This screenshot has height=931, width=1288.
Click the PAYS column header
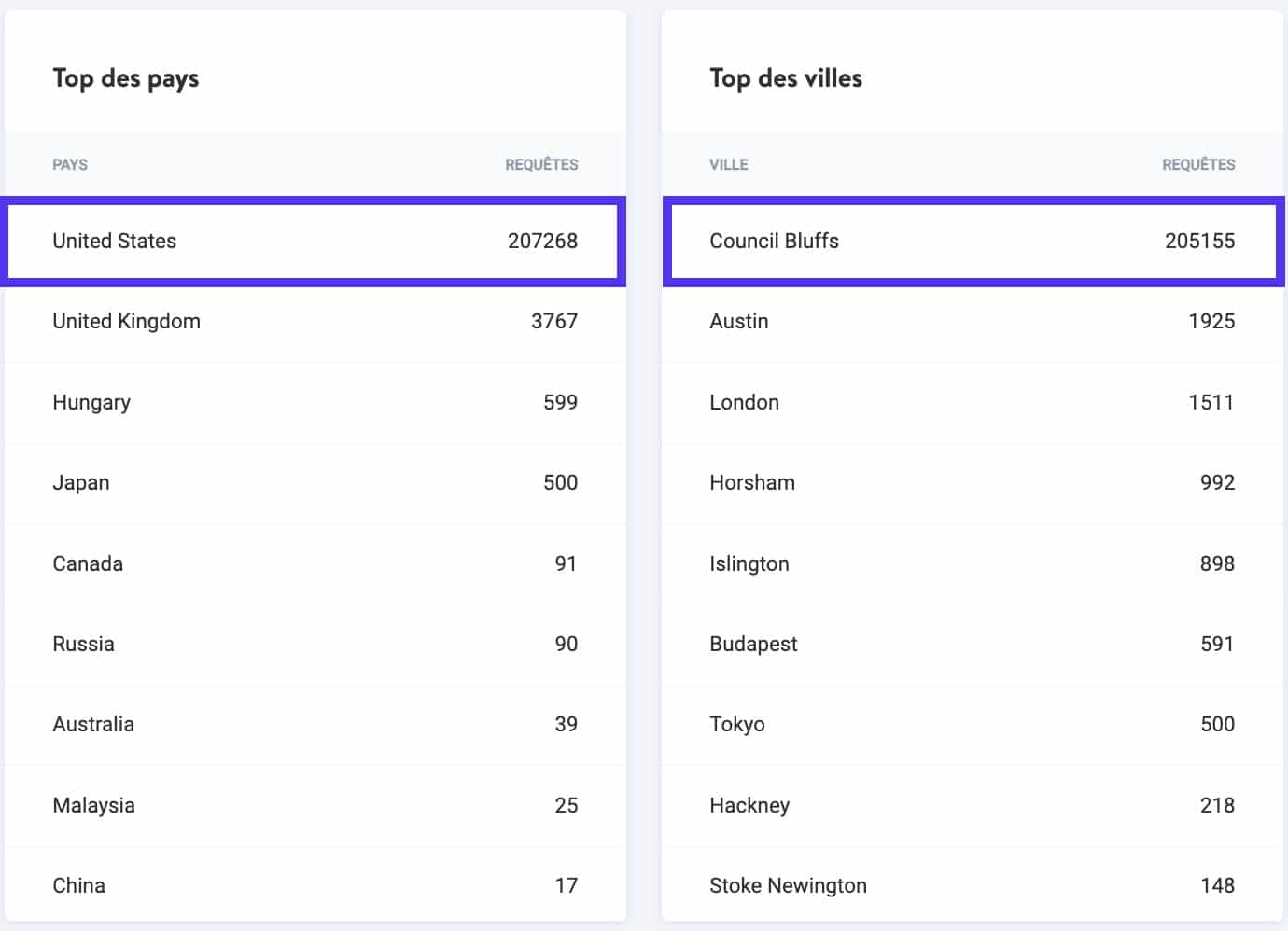[x=70, y=164]
